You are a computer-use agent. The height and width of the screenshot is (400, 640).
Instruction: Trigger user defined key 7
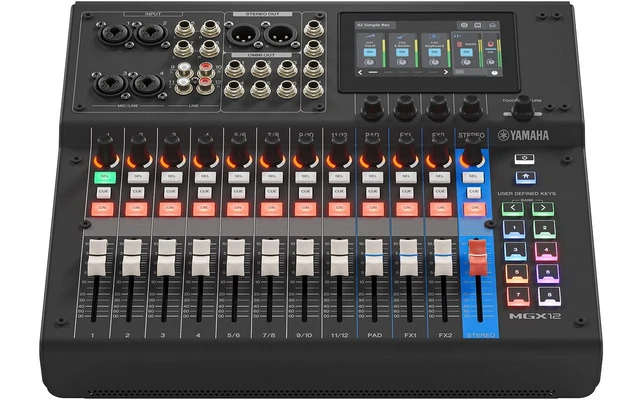coord(518,296)
